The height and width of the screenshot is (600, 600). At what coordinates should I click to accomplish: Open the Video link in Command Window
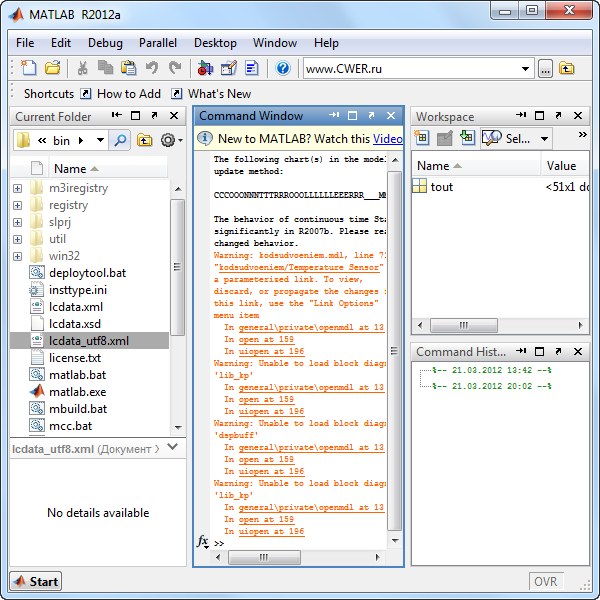(x=388, y=139)
